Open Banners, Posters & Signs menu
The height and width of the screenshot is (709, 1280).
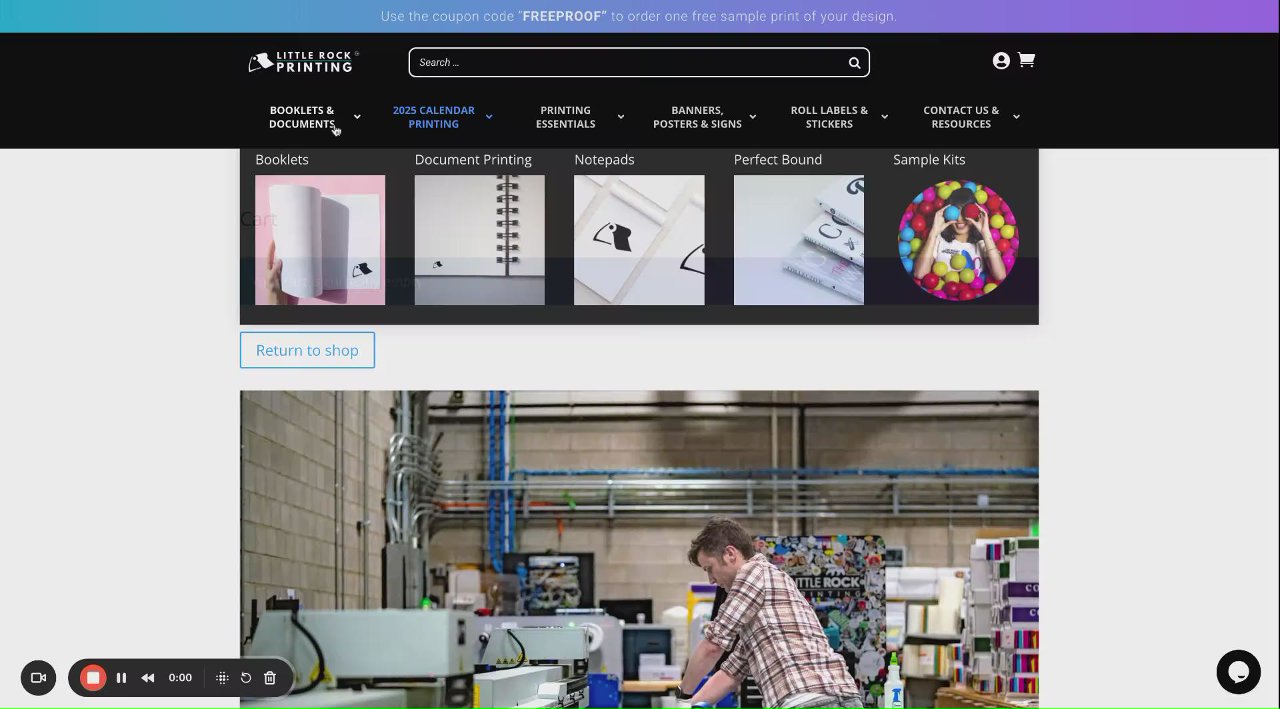click(697, 117)
